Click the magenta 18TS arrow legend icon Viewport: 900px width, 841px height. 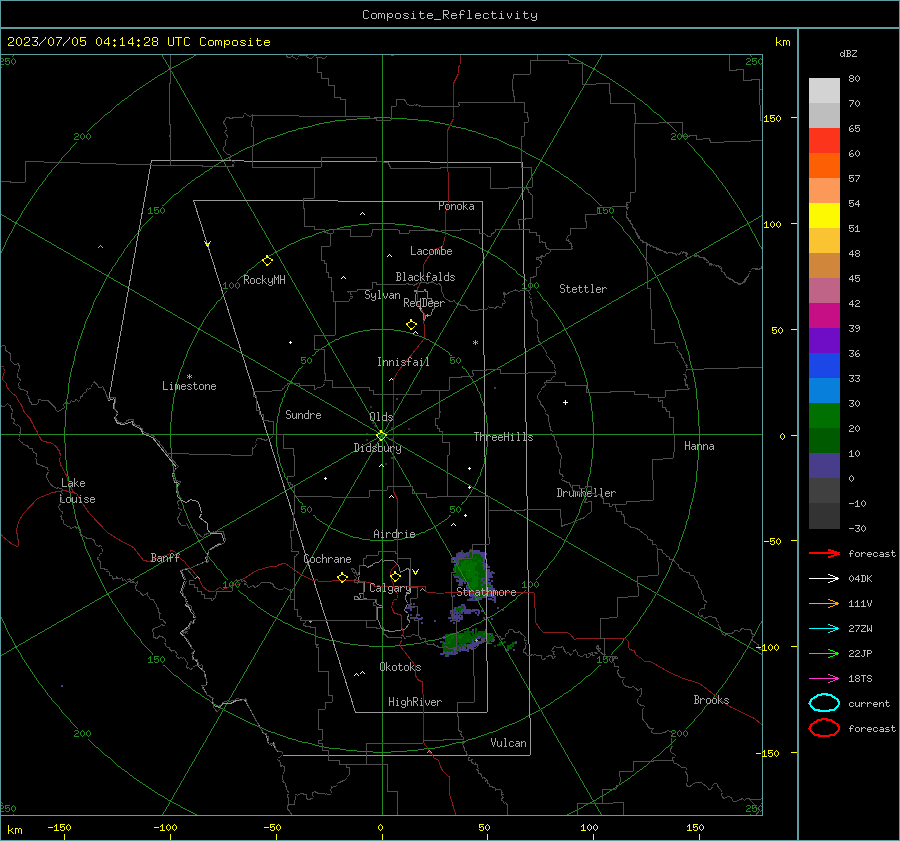[824, 679]
